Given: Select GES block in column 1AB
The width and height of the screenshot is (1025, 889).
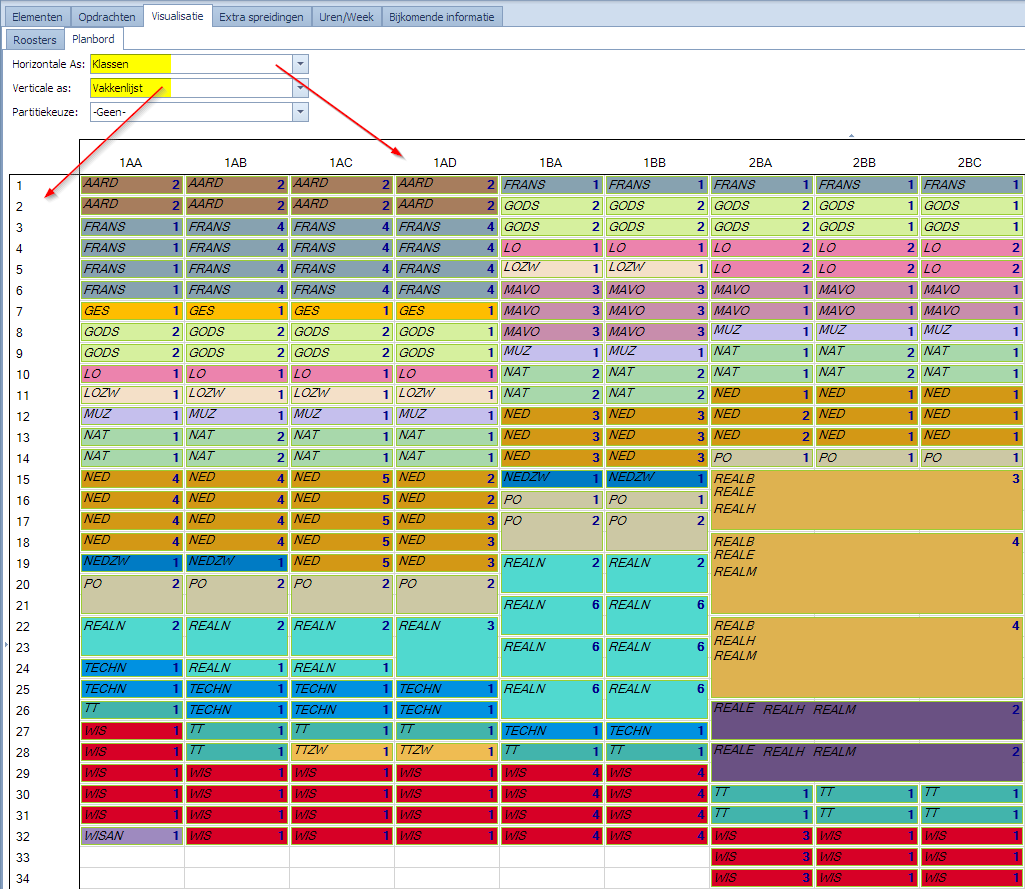Looking at the screenshot, I should click(x=236, y=310).
